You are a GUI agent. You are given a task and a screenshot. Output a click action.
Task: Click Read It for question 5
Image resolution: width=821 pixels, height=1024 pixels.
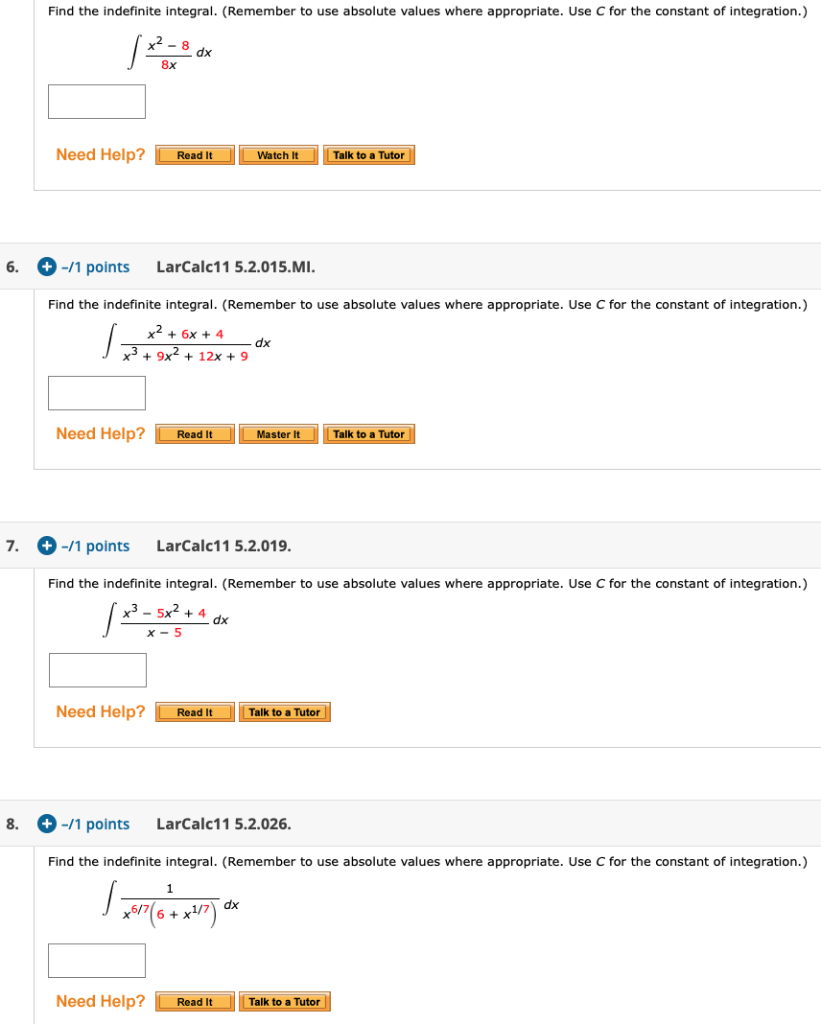(194, 154)
